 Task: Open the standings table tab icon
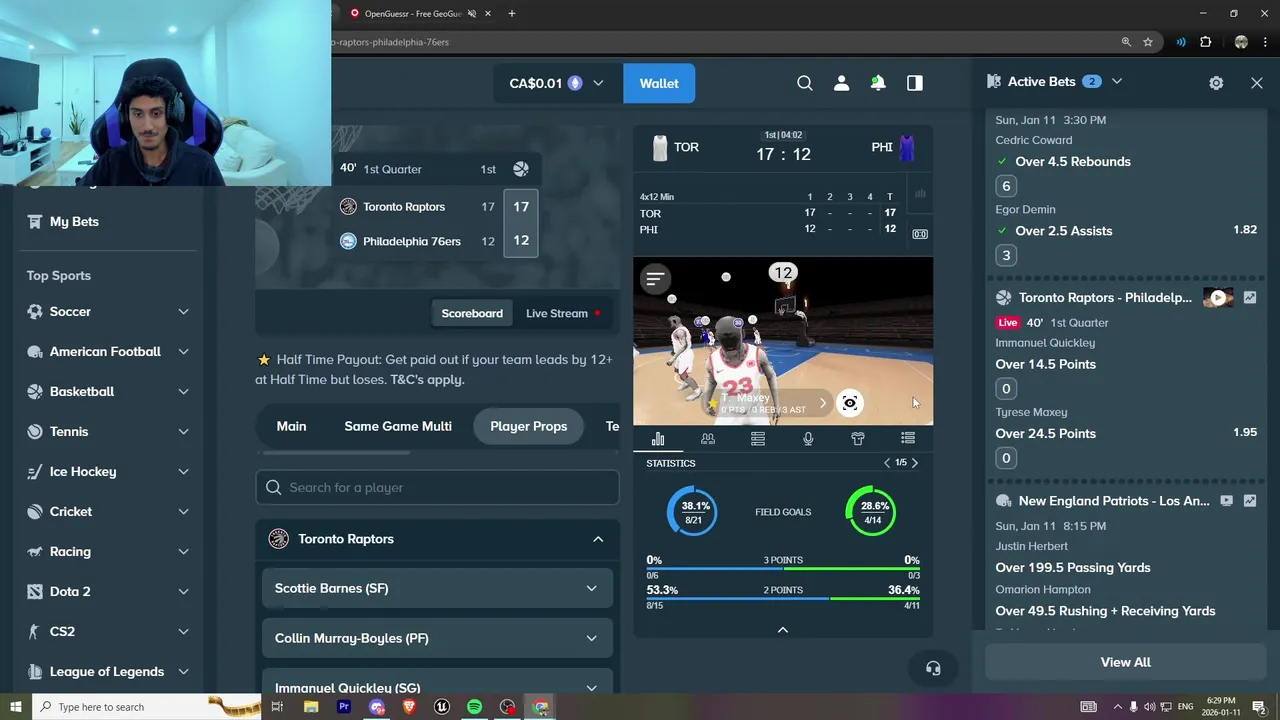[x=758, y=438]
